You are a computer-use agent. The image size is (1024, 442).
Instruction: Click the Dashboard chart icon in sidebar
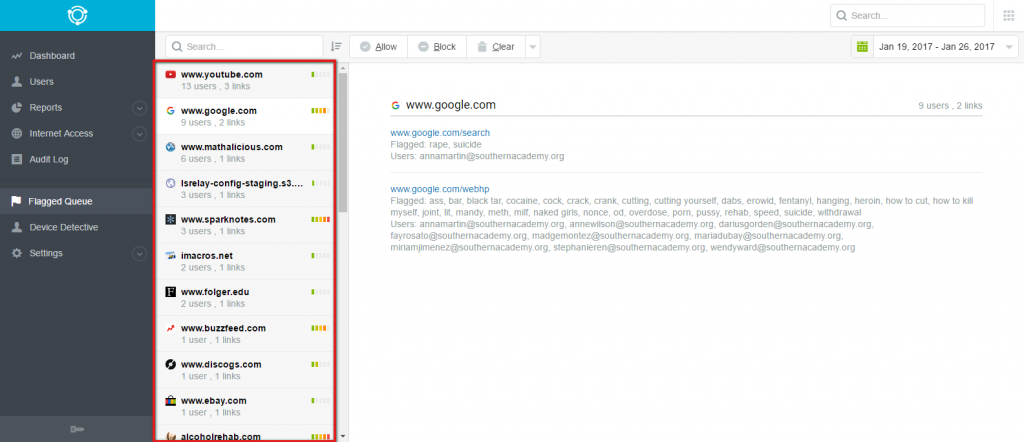(x=17, y=56)
